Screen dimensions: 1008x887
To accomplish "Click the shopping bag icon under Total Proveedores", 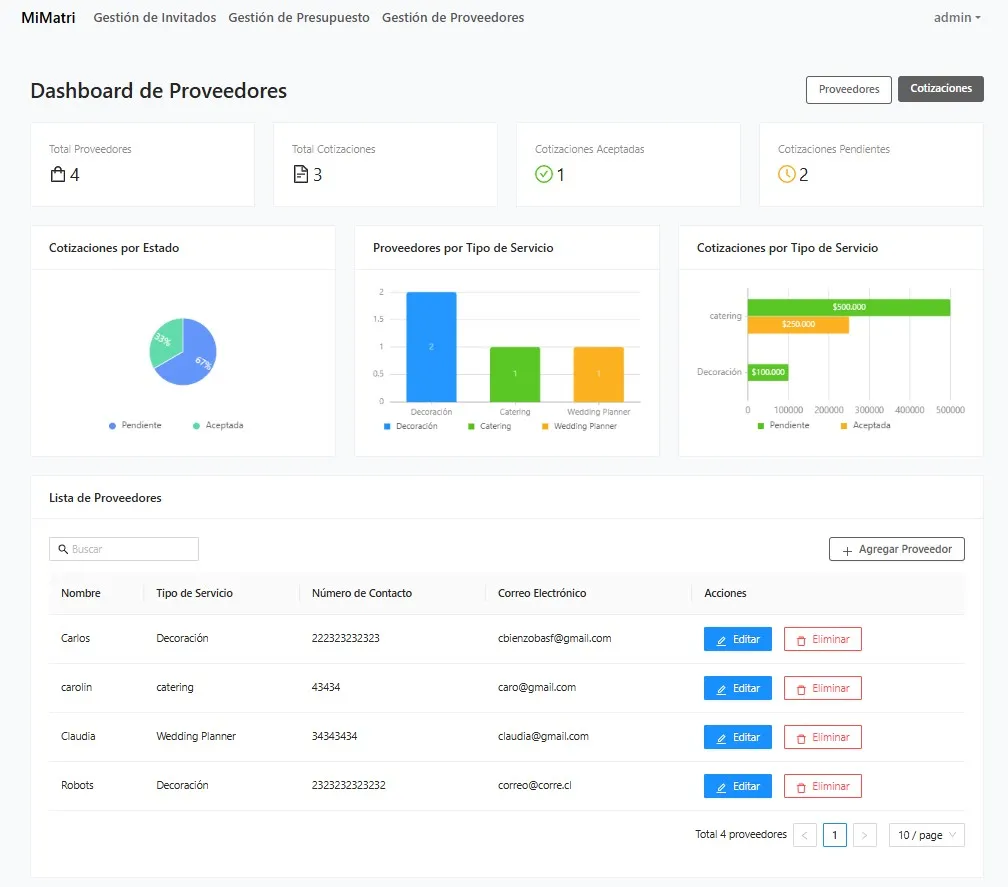I will point(58,175).
